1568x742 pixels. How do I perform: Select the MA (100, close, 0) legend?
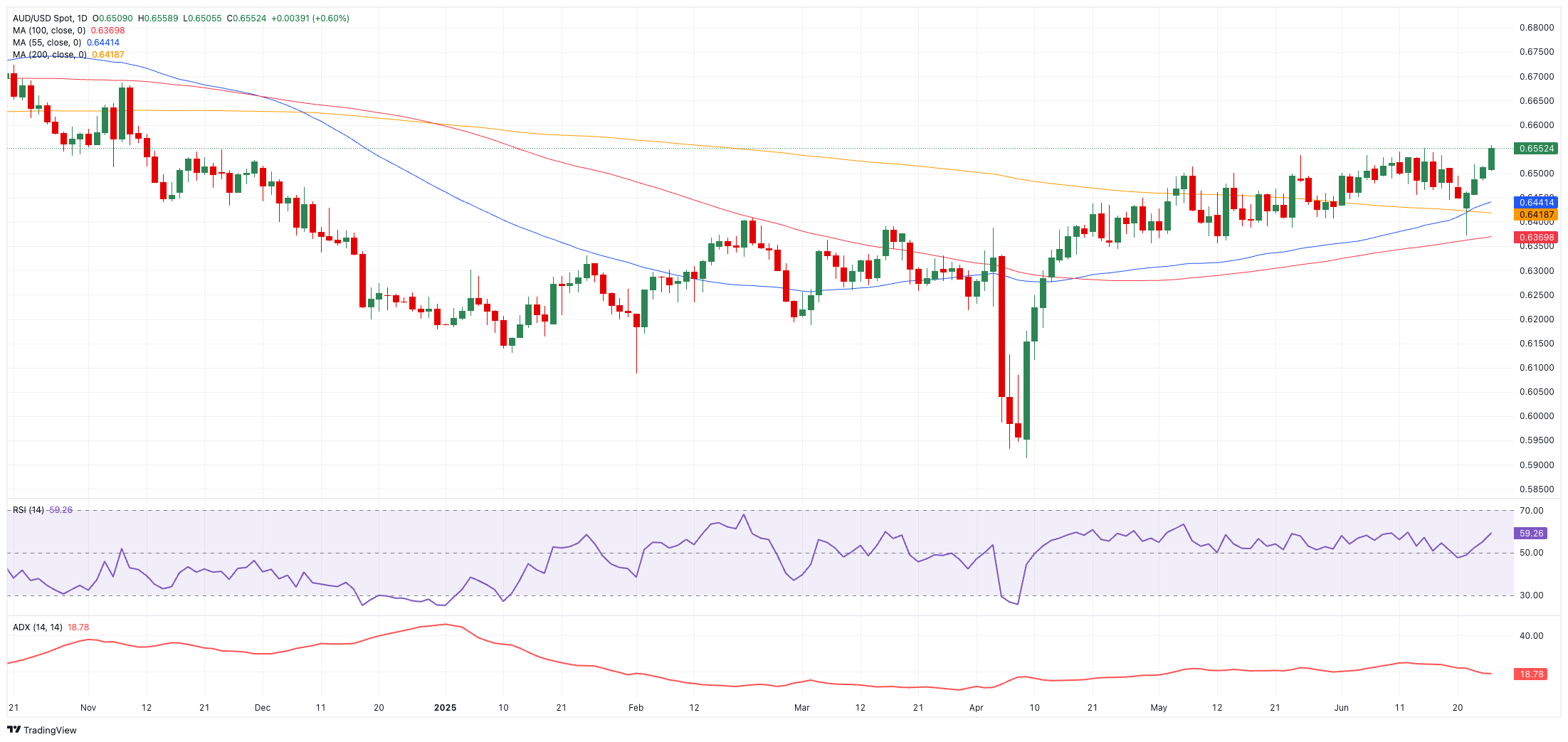49,31
